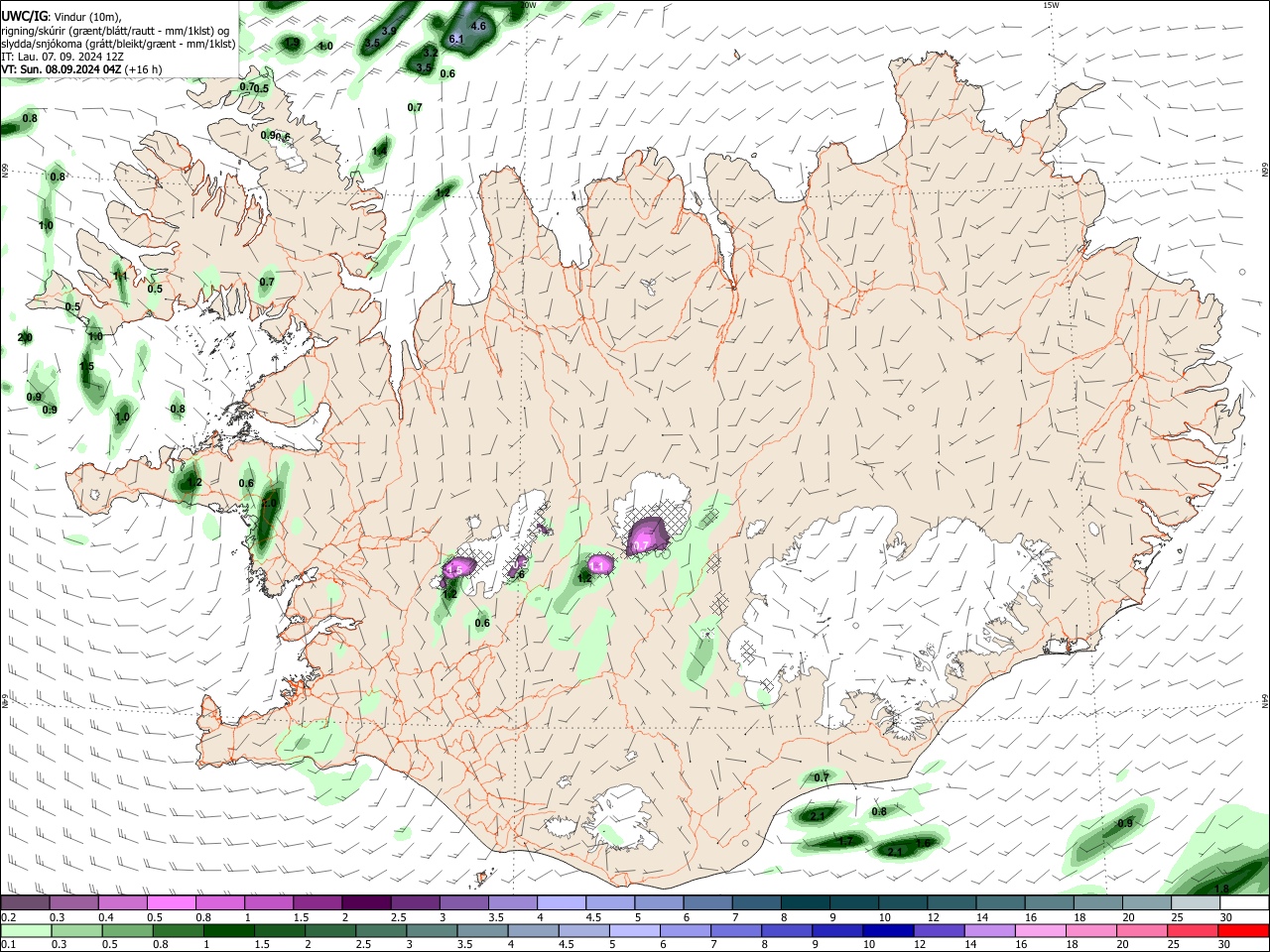Select the 1.9 precipitation value label
Viewport: 1270px width, 952px height.
pos(292,44)
